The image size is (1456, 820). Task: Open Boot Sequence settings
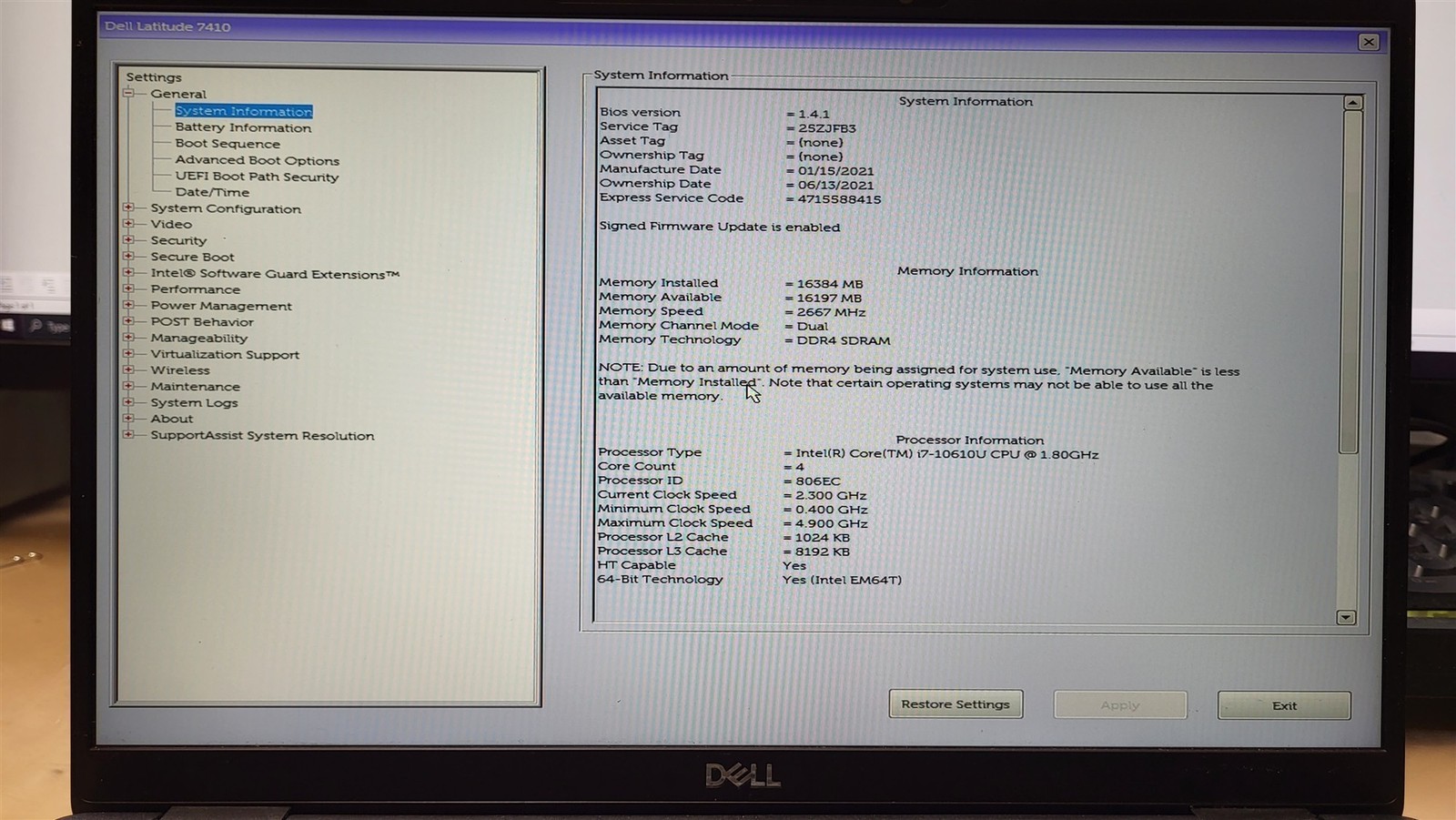tap(227, 144)
